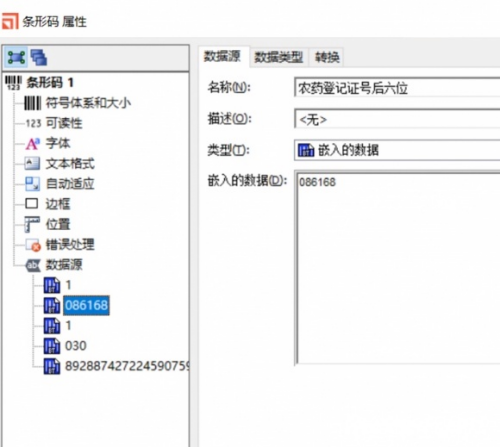Screen dimensions: 500x447
Task: Click the data icon beside 8928874272245907
Action: coord(52,366)
